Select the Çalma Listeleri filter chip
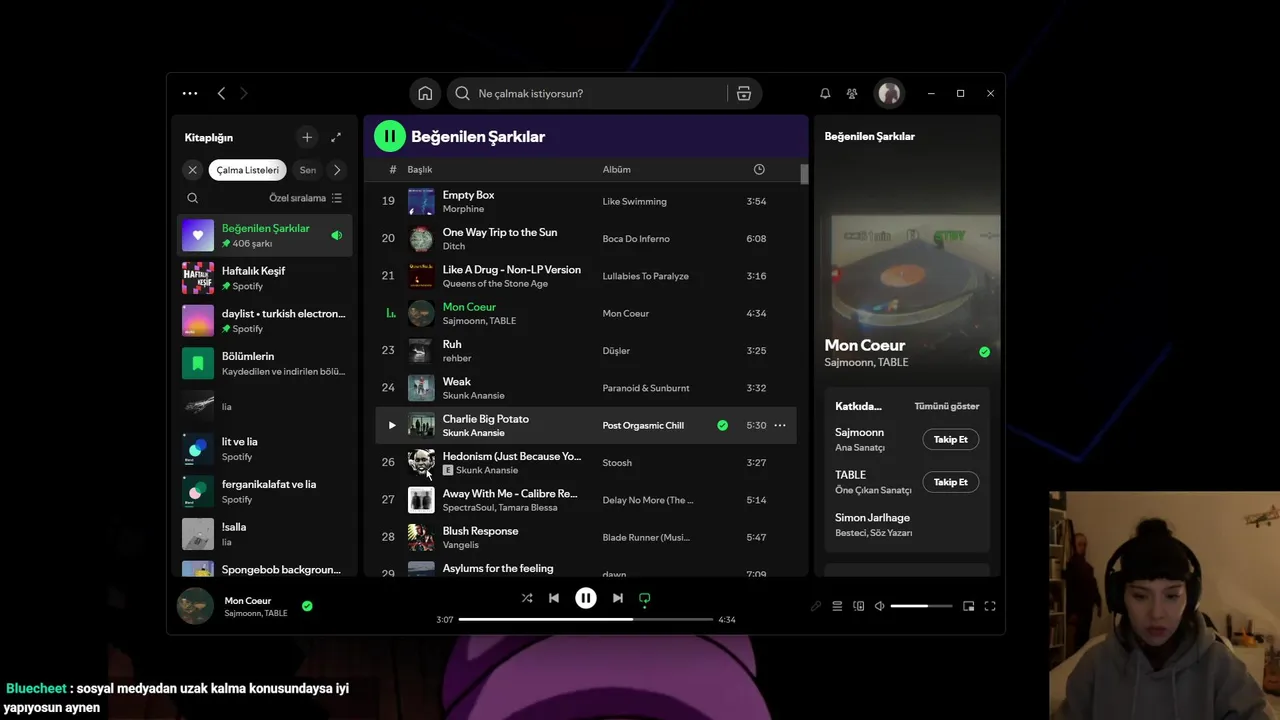Image resolution: width=1280 pixels, height=720 pixels. (247, 170)
